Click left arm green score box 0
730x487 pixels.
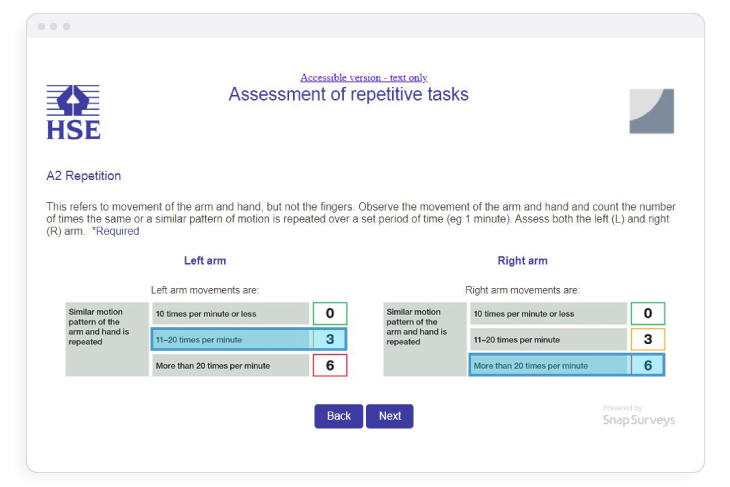tap(330, 313)
